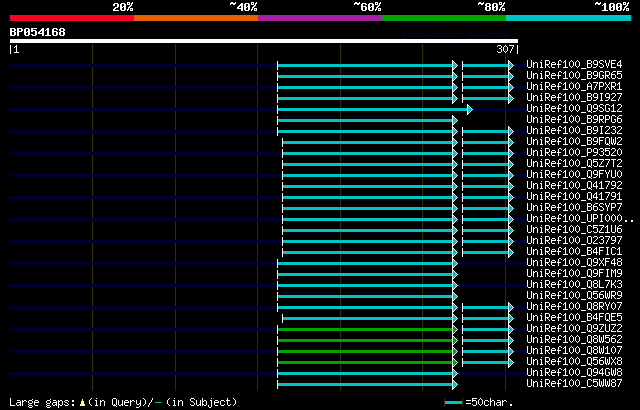The height and width of the screenshot is (410, 640).
Task: Select the UniRef100_C5Z1U6 label
Action: click(x=574, y=230)
